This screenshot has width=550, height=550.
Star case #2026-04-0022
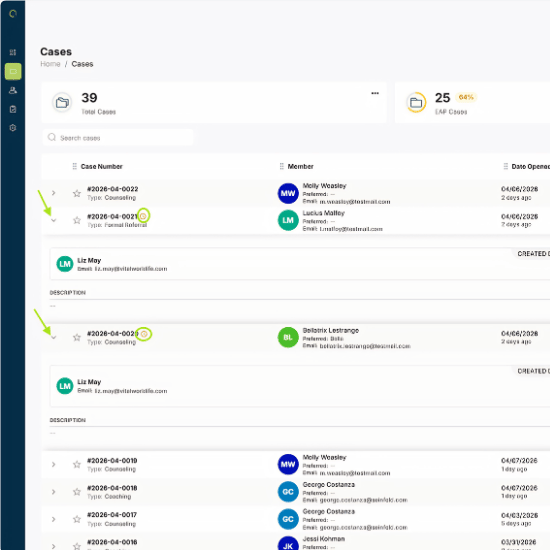(77, 193)
